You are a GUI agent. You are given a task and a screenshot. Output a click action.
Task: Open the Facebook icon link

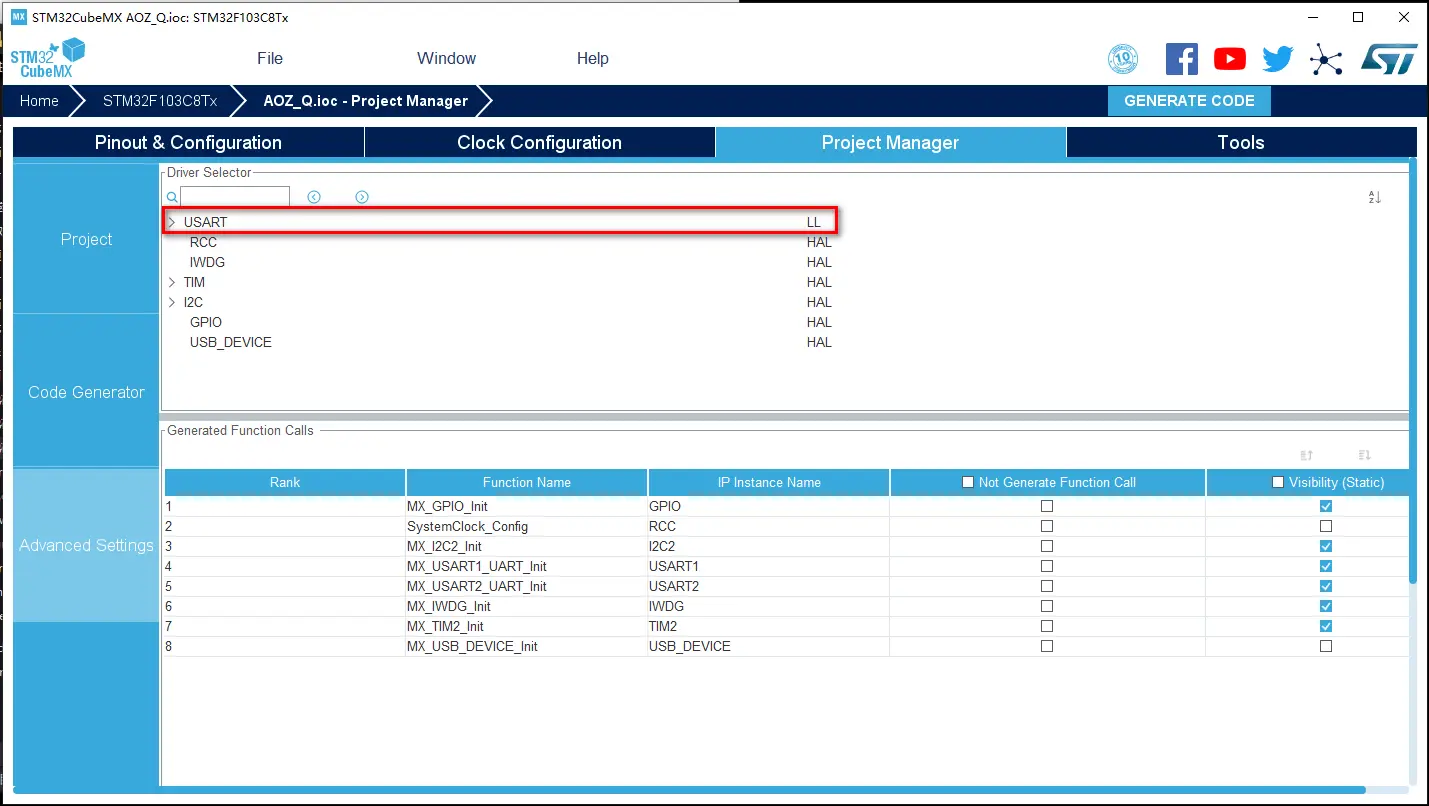(1182, 59)
